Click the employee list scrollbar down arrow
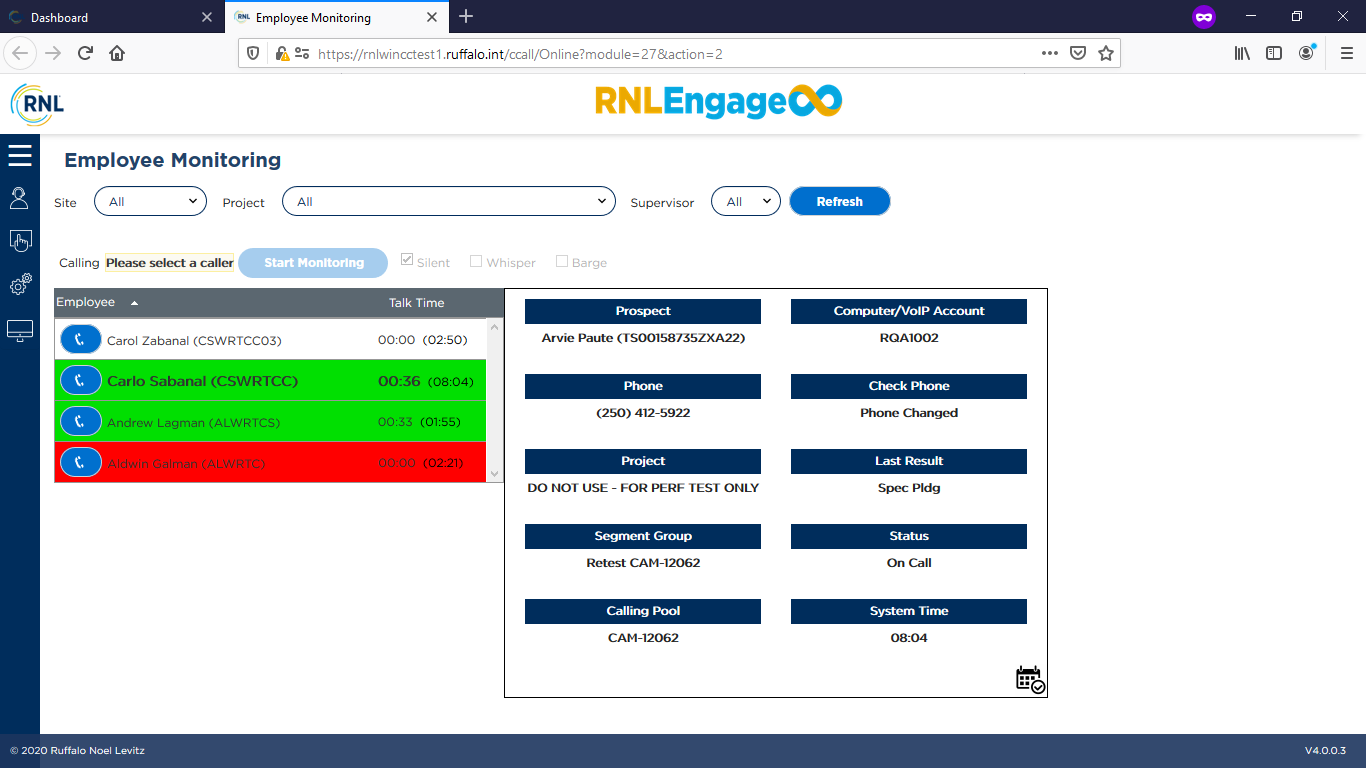 pos(494,474)
